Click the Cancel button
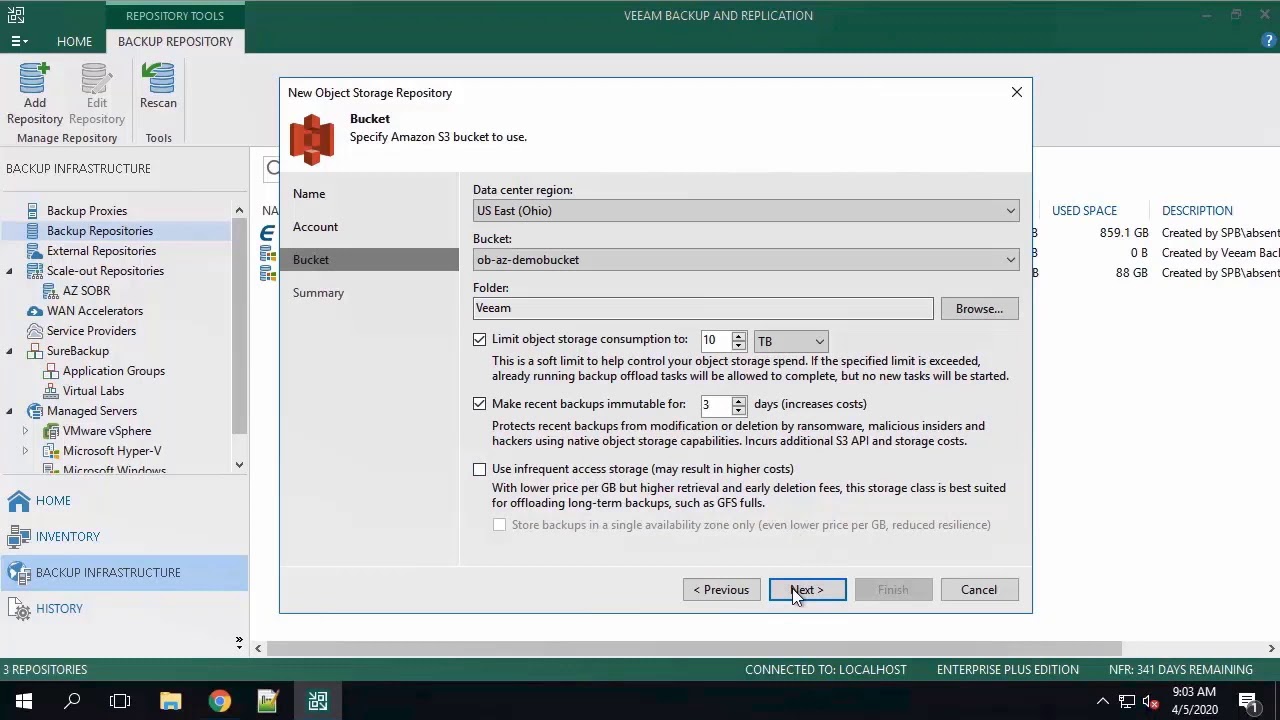1280x720 pixels. [979, 590]
